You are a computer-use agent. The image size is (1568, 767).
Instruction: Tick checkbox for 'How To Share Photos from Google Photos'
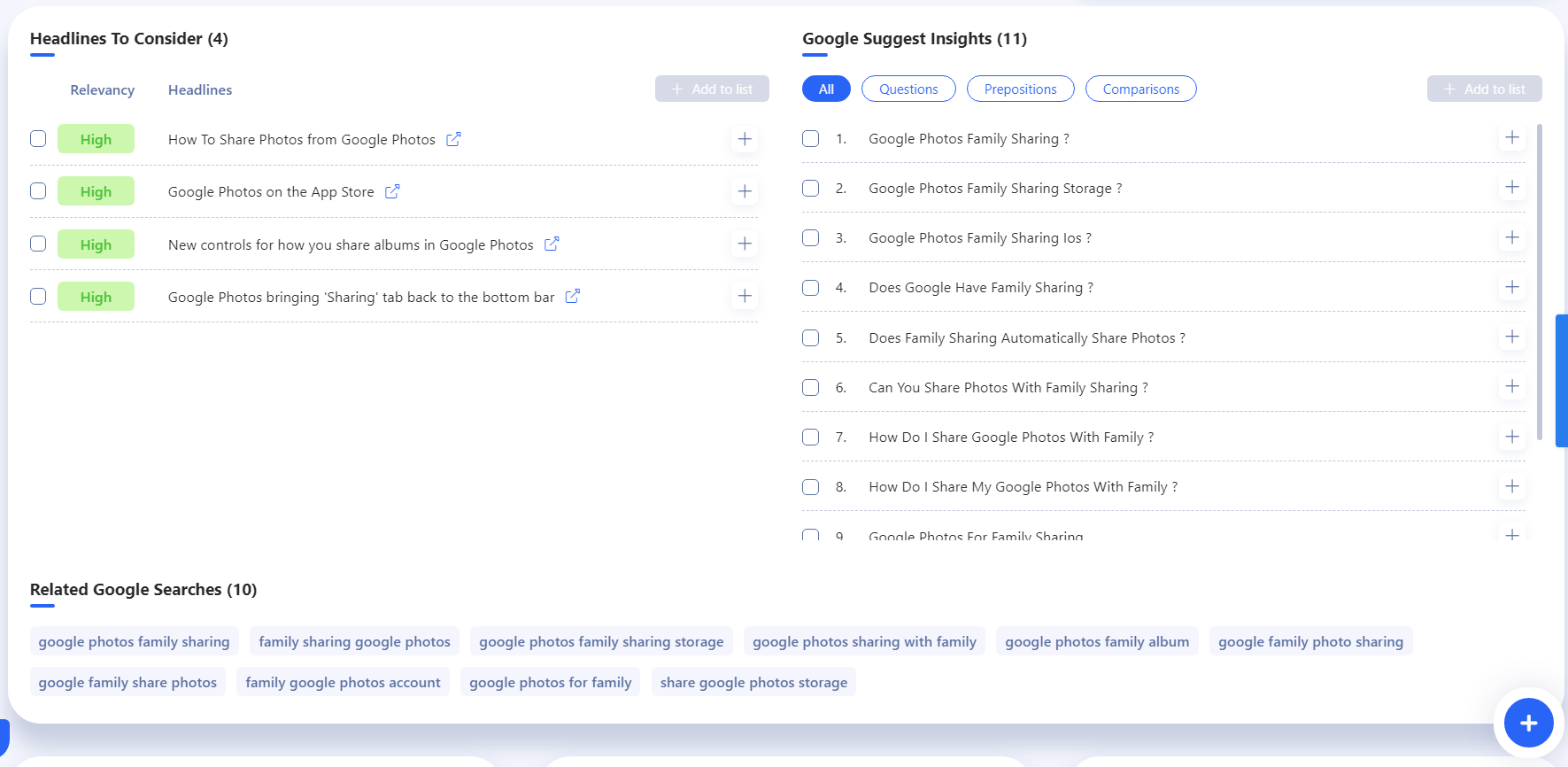coord(38,138)
